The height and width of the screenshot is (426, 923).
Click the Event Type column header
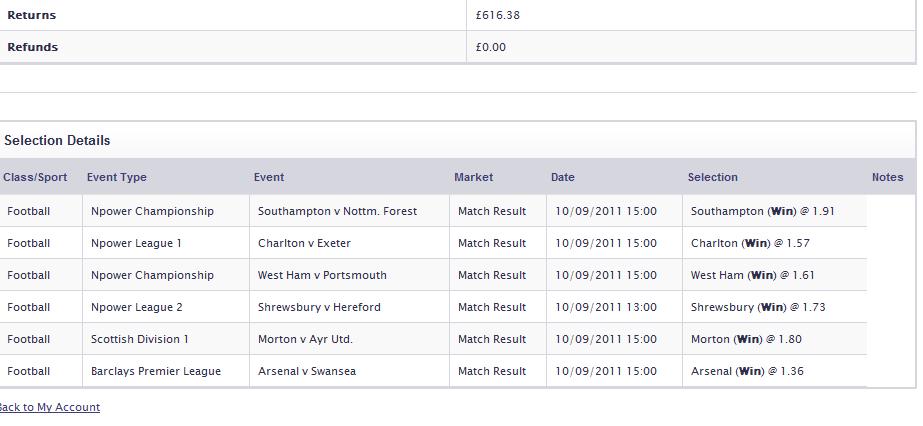(x=117, y=177)
